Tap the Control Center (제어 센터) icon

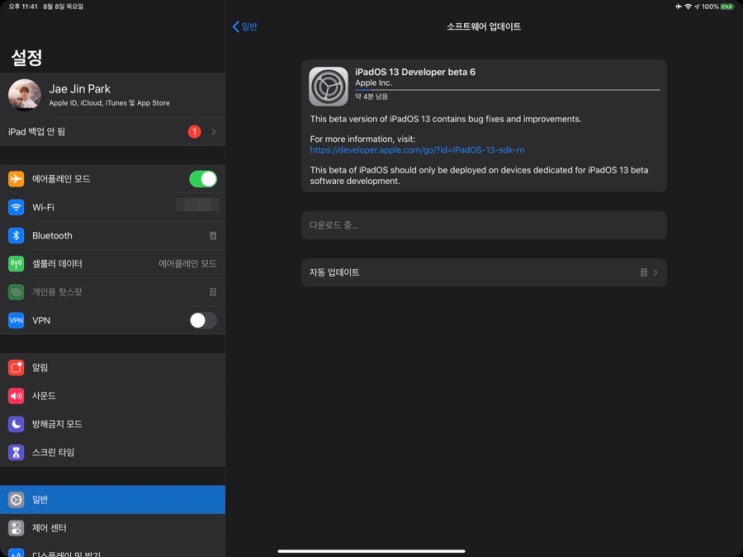click(16, 528)
